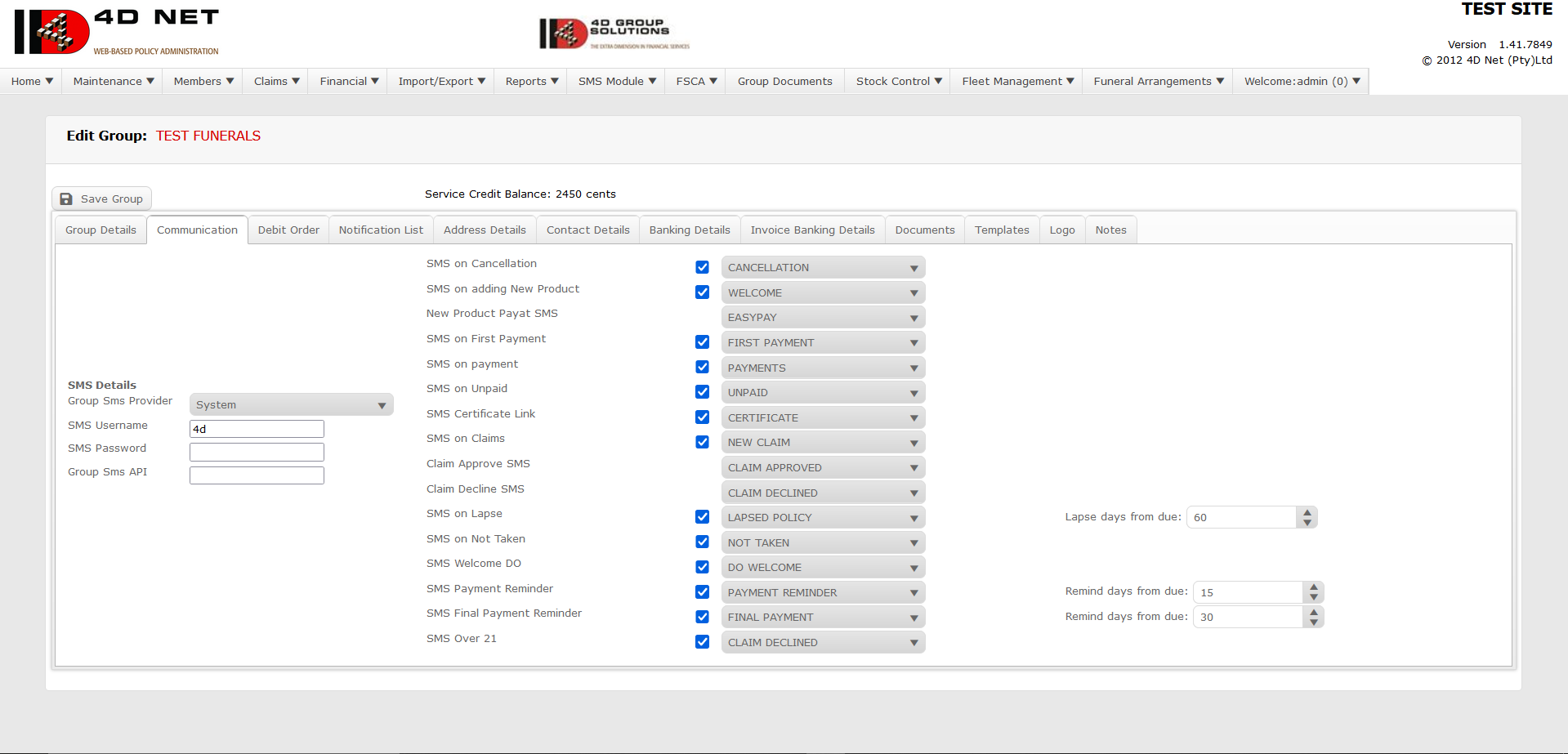
Task: Open the WELCOME template dropdown
Action: coord(823,292)
